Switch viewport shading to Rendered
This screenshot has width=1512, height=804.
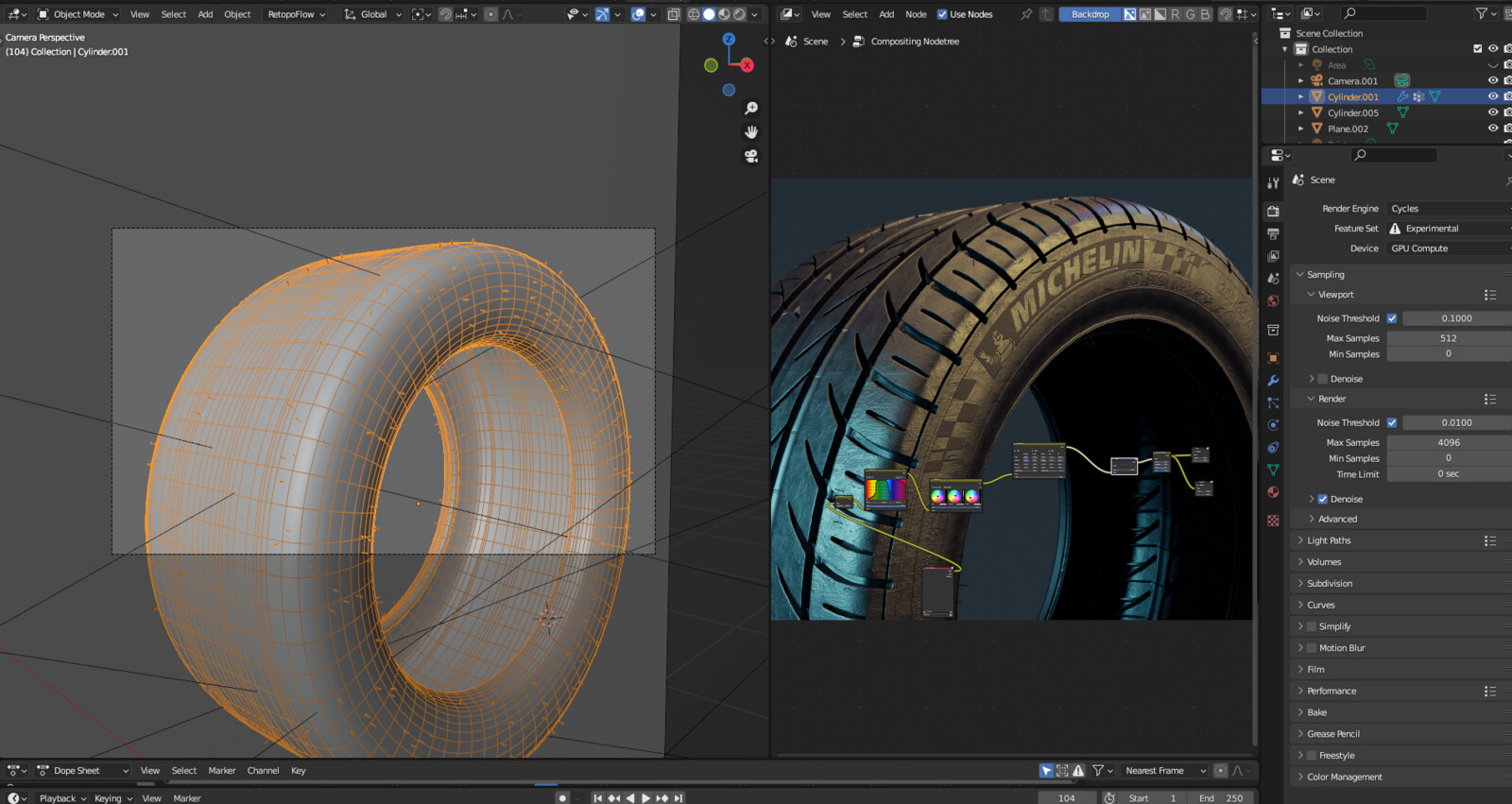click(x=739, y=14)
